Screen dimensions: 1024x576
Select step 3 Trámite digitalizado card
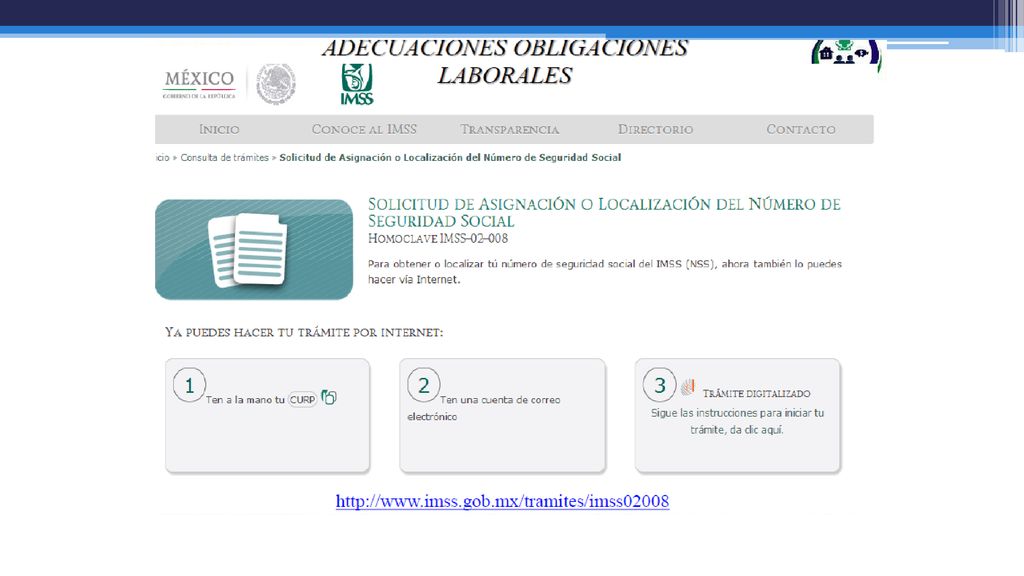click(737, 415)
